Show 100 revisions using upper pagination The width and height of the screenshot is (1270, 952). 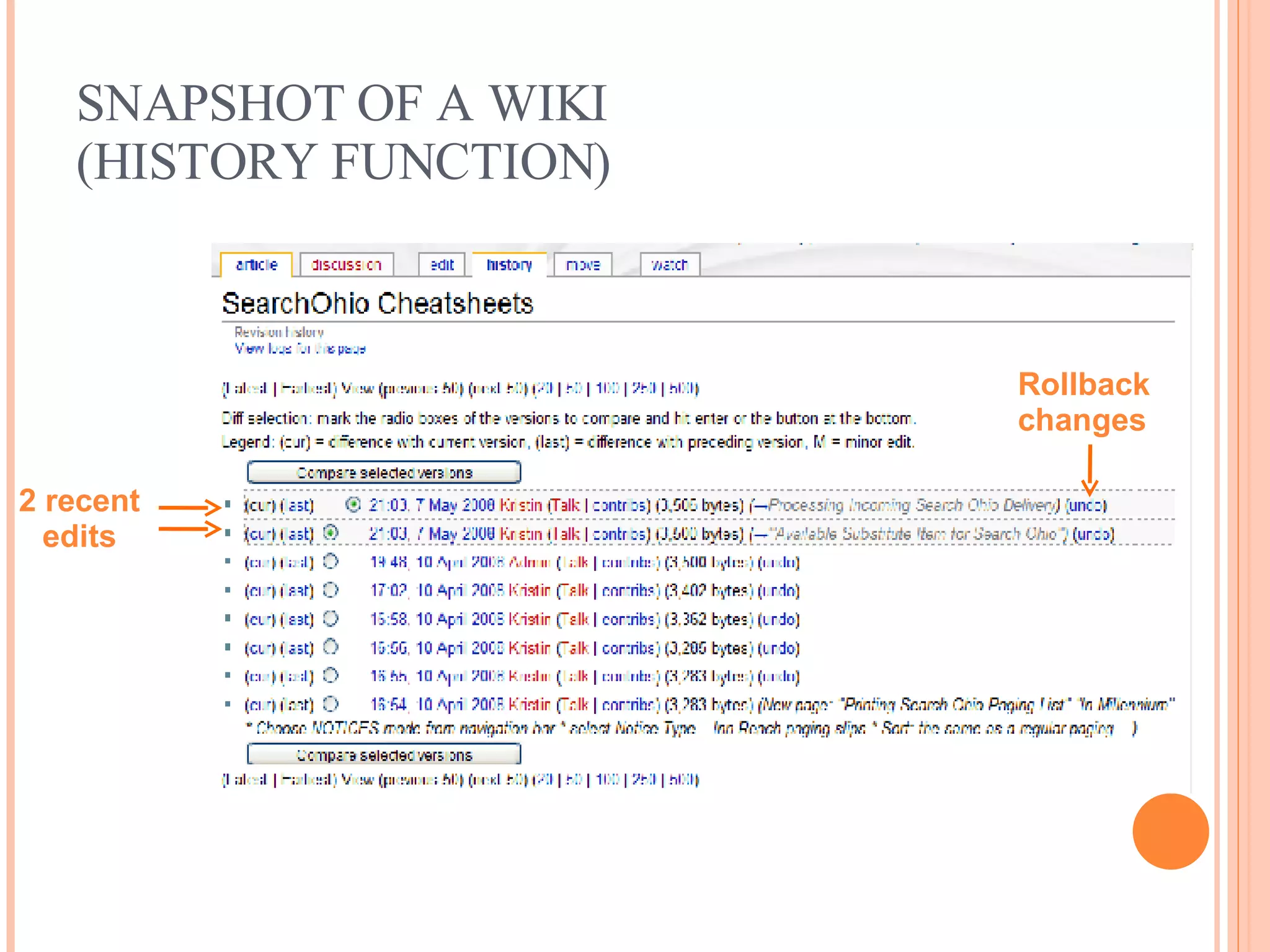click(x=607, y=389)
